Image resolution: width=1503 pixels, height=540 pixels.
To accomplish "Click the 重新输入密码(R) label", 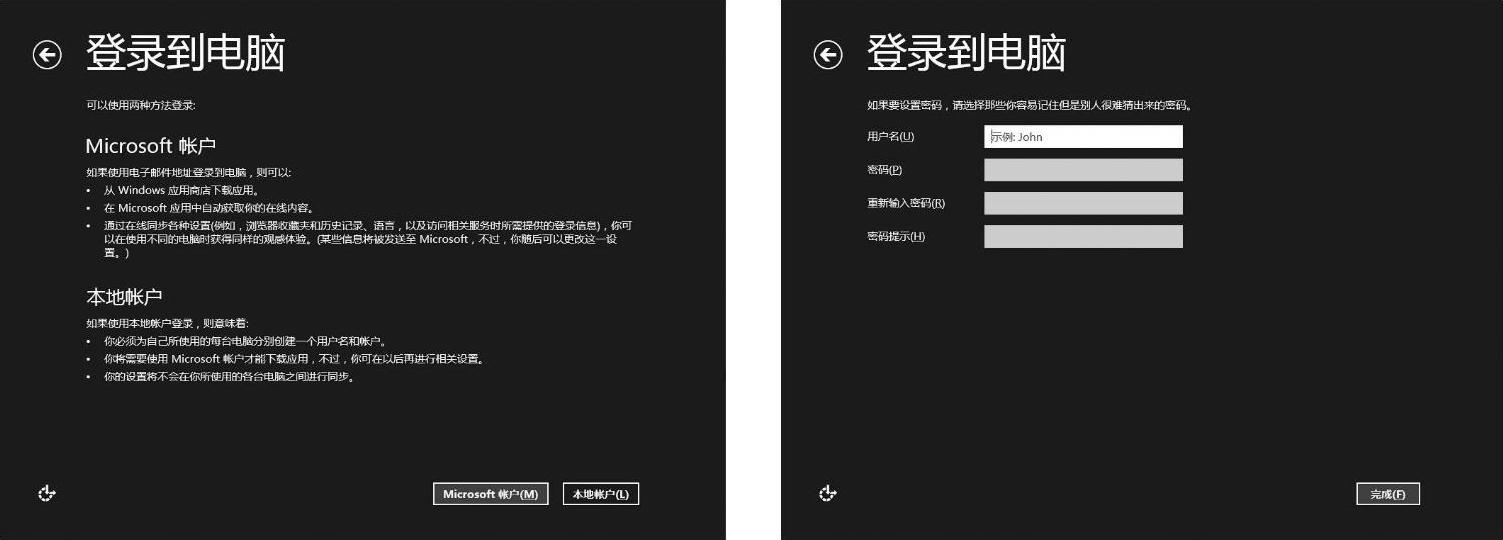I will pos(906,203).
